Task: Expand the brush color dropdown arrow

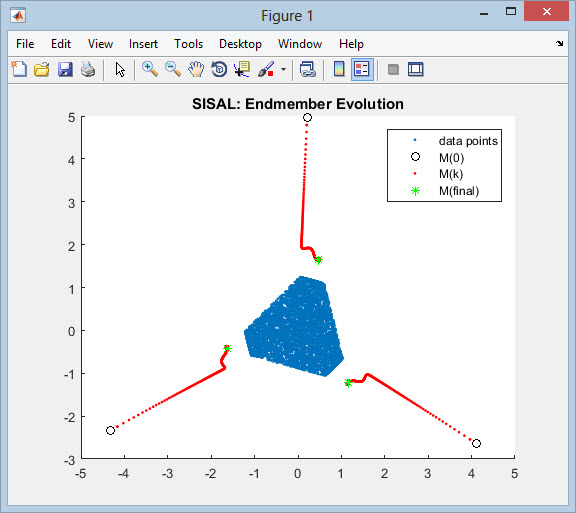Action: tap(283, 69)
